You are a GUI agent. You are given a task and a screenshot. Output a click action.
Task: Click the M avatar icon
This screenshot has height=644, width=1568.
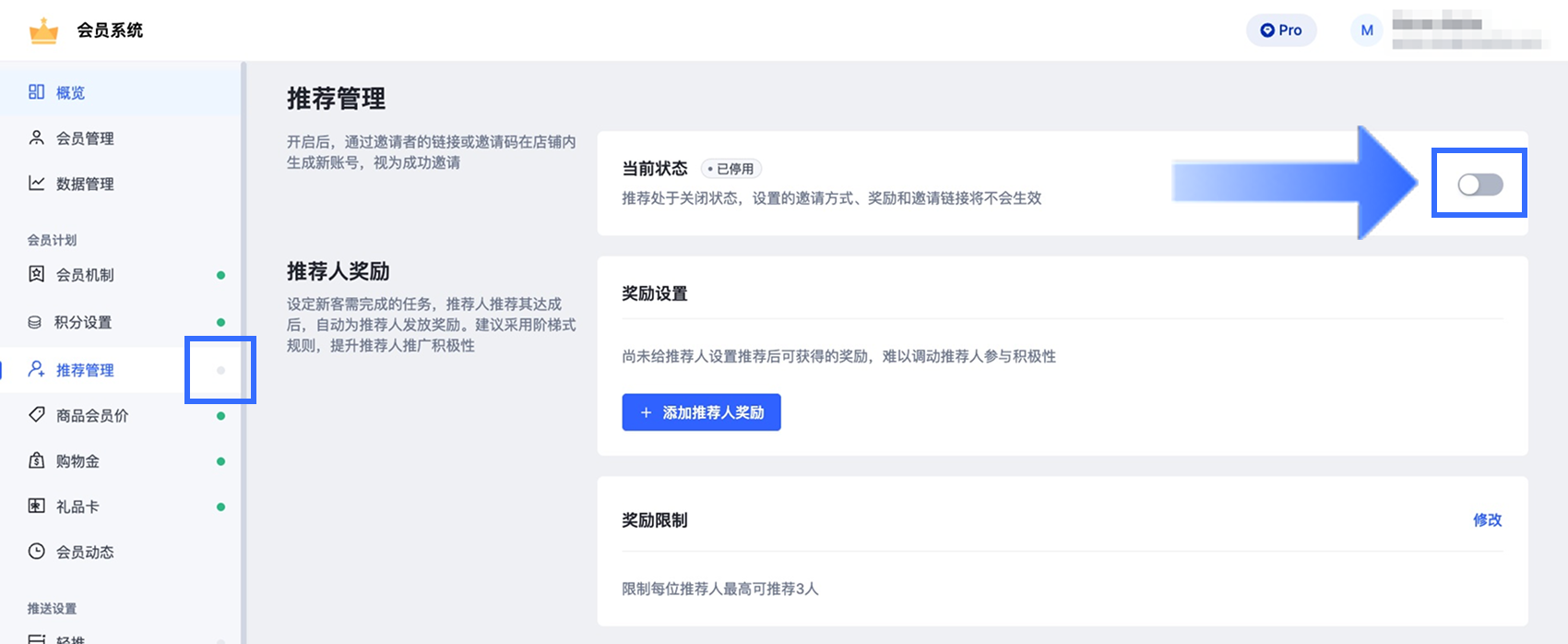click(1367, 30)
